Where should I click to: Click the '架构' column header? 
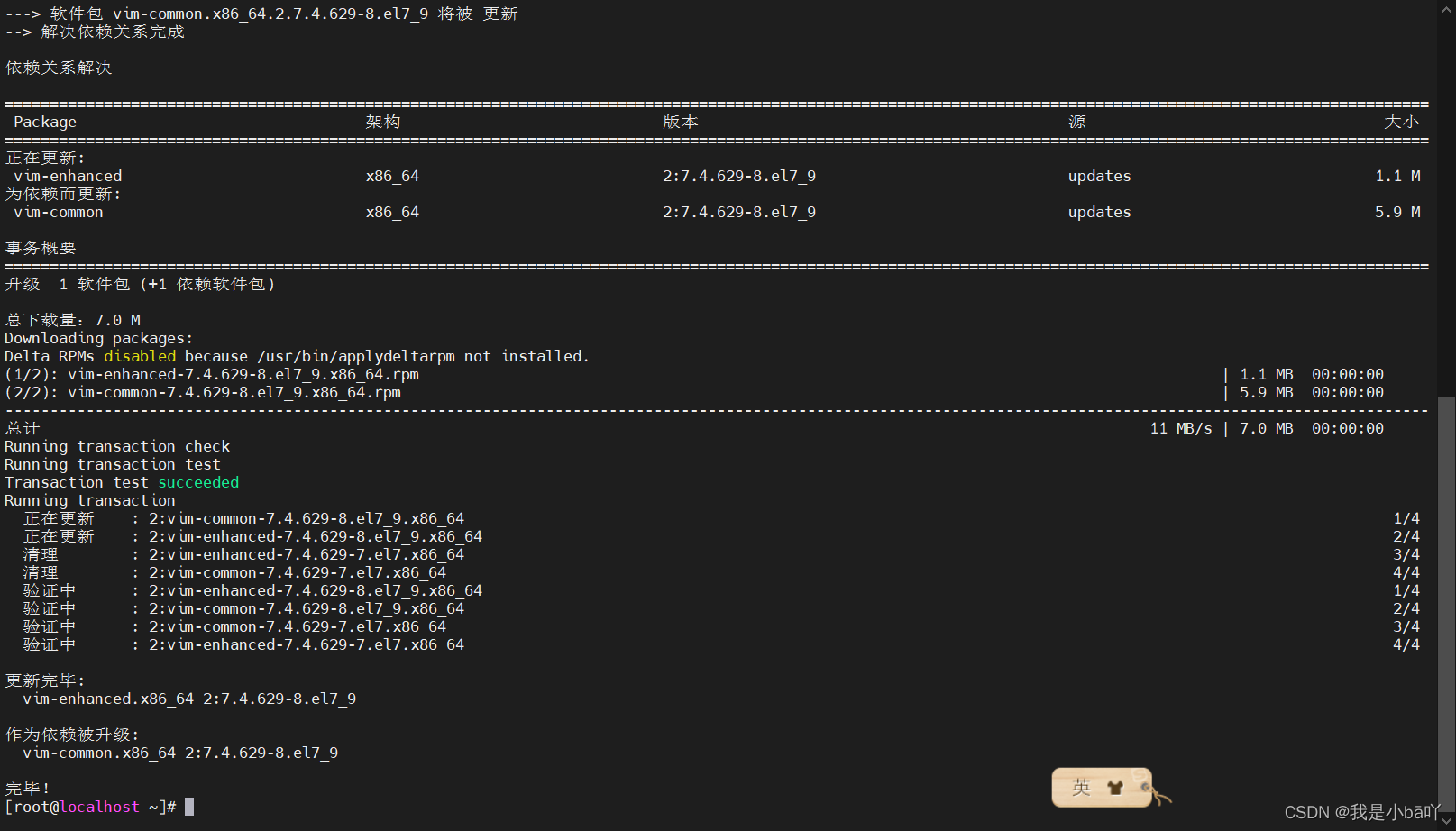click(x=383, y=122)
